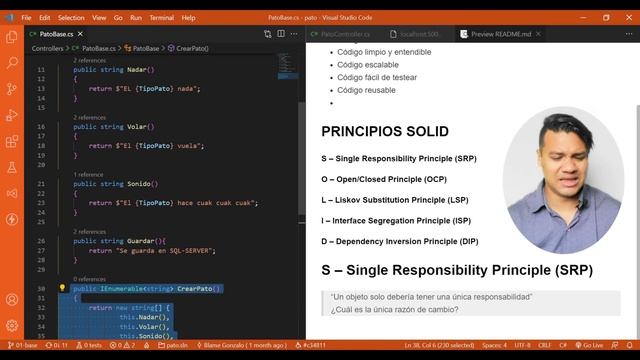Open the lightning bolt activity bar icon
640x360 pixels.
12,219
